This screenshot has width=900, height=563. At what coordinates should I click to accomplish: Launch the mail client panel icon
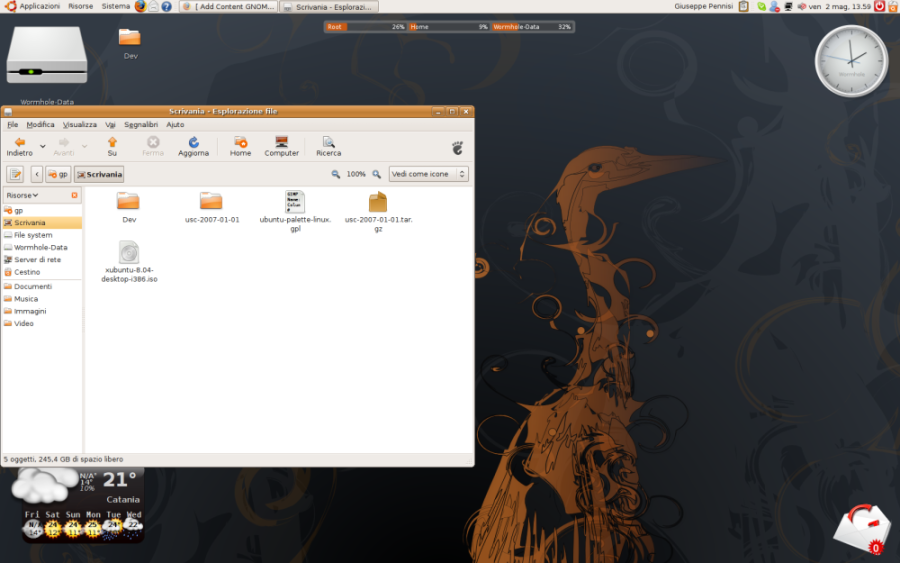tap(153, 6)
